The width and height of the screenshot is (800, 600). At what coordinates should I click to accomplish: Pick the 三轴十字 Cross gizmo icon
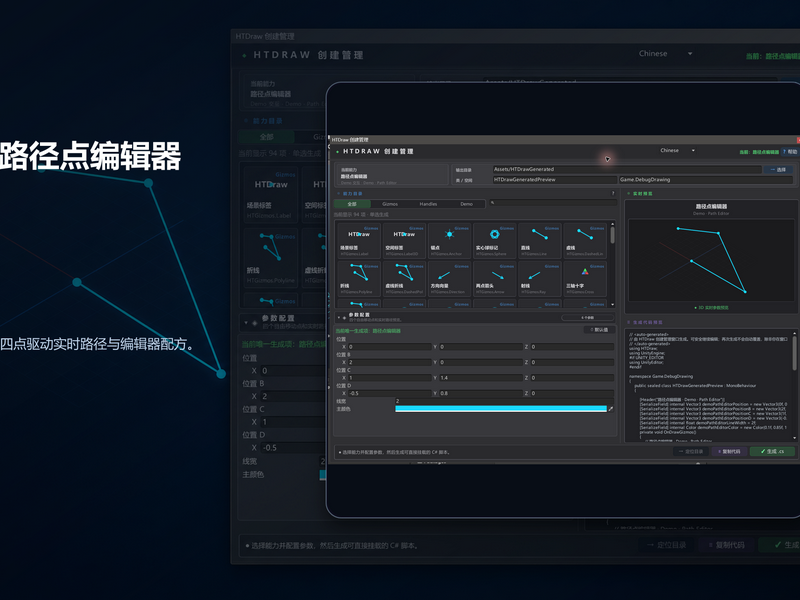click(585, 279)
